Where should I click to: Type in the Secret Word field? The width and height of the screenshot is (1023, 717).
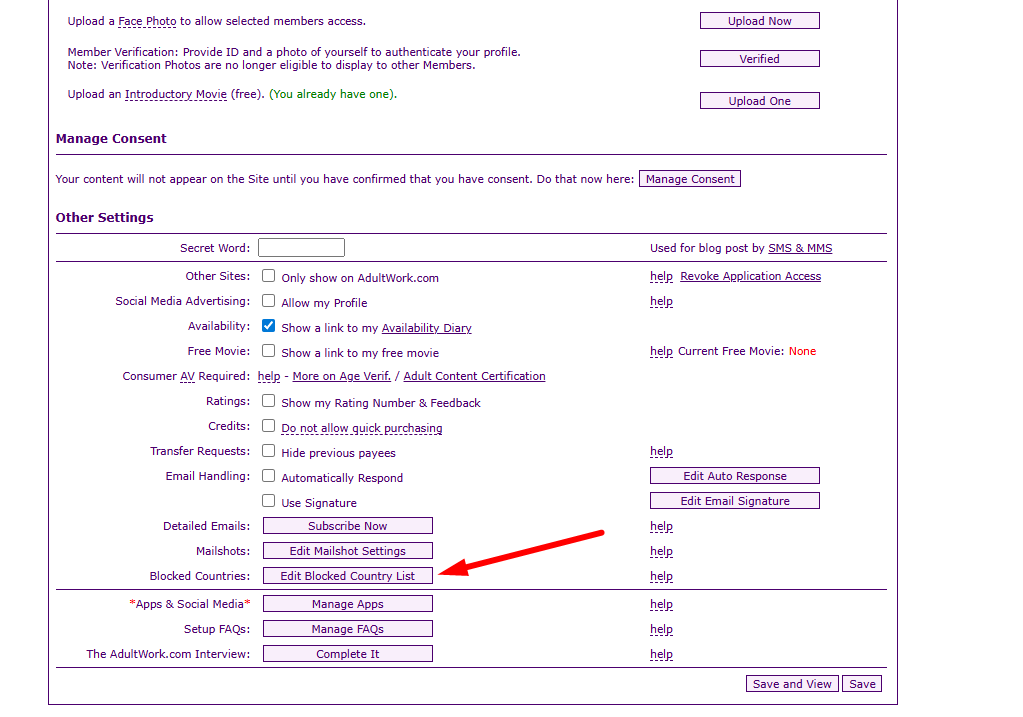click(x=301, y=248)
